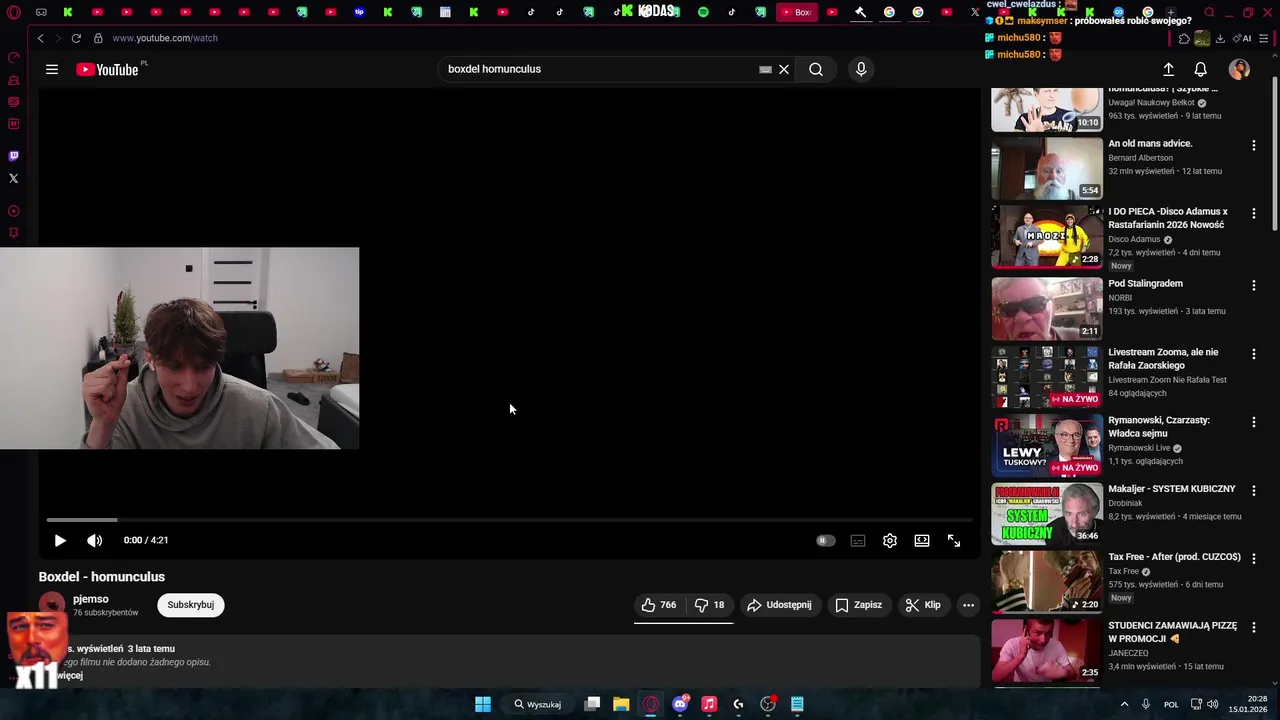This screenshot has height=720, width=1280.
Task: Open 'Tax Free - After (prod. CUZCOS)' title
Action: tap(1174, 557)
